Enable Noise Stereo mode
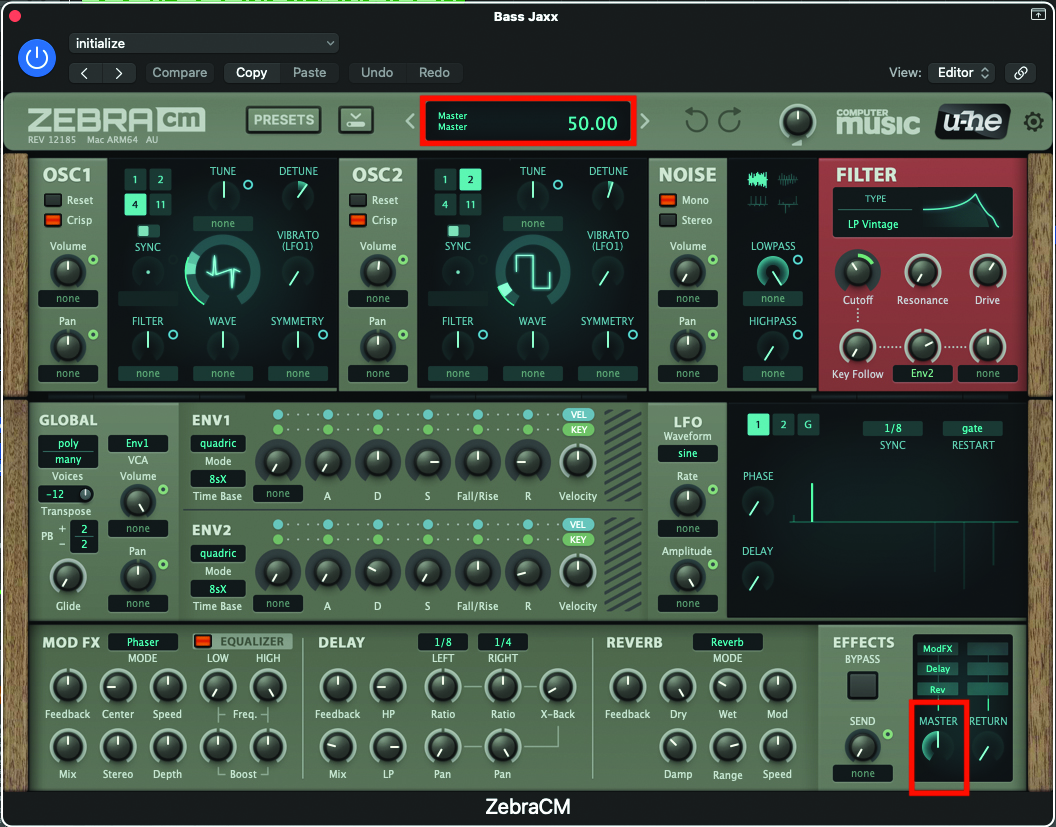Image resolution: width=1056 pixels, height=827 pixels. click(667, 220)
